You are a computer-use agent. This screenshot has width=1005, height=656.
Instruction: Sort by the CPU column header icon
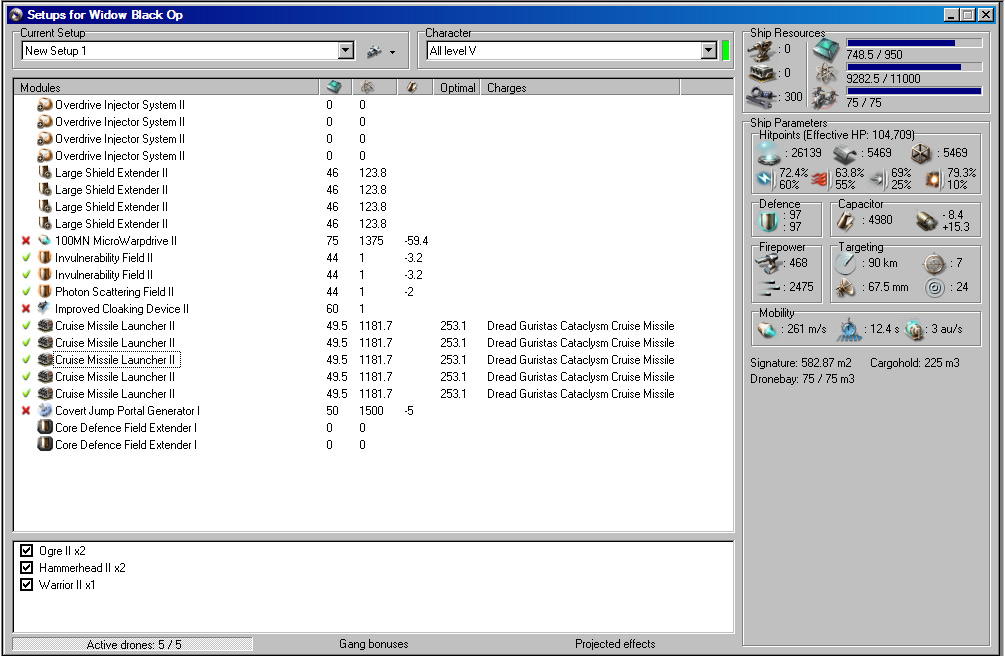(335, 87)
